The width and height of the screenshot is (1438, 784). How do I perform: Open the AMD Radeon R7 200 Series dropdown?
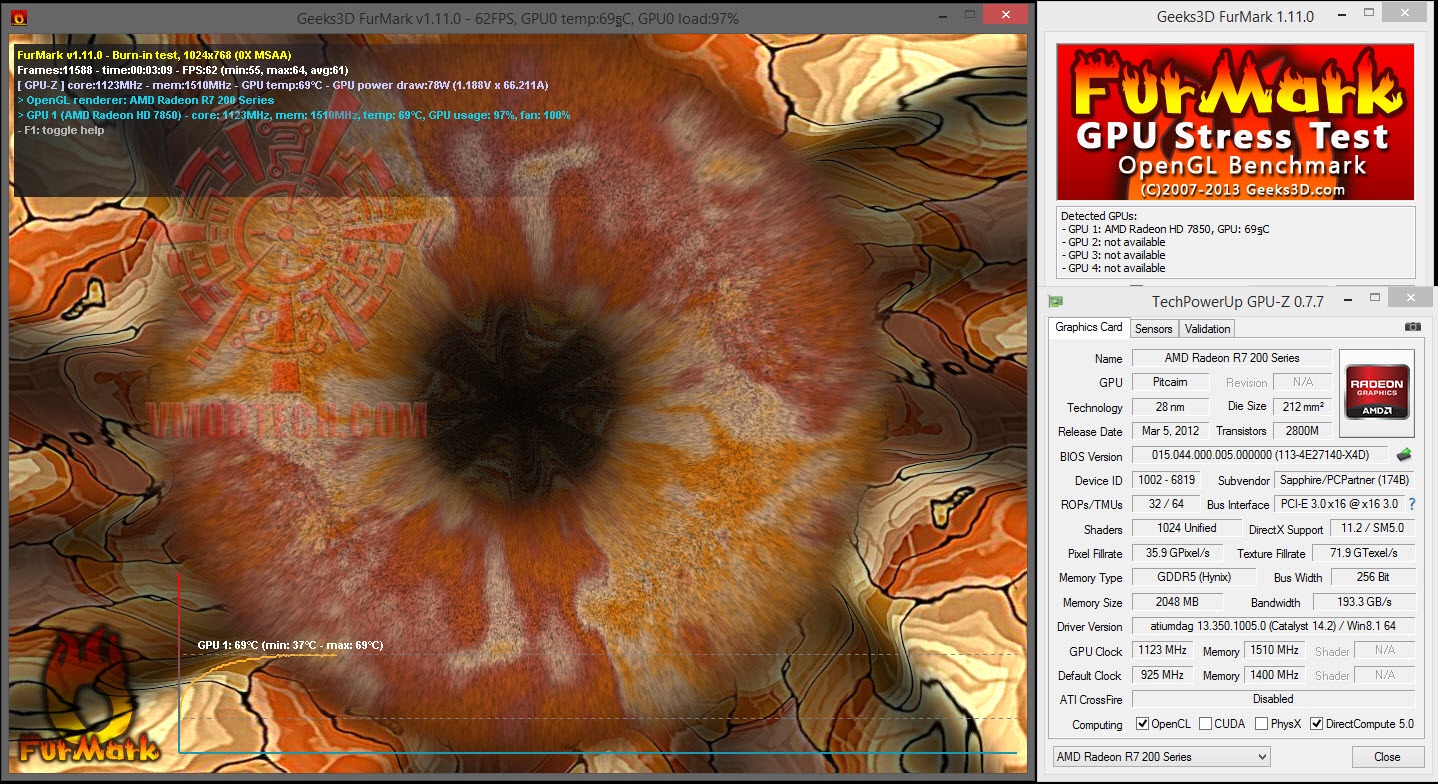pos(1161,757)
